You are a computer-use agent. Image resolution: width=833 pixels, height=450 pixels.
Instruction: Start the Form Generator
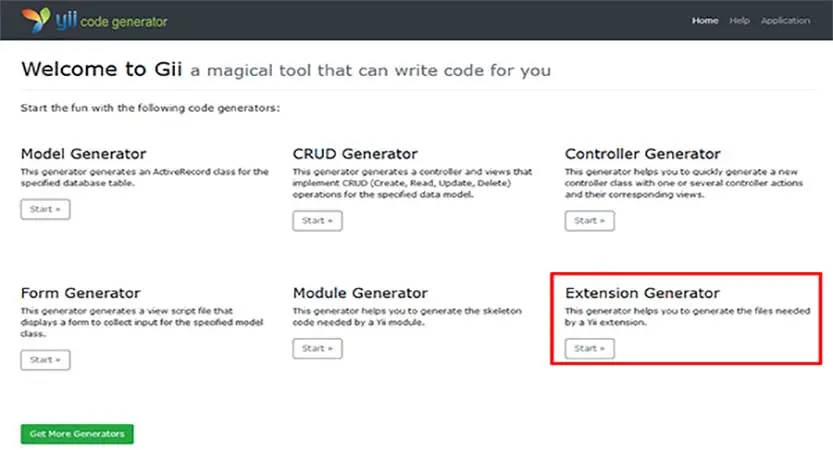click(x=45, y=359)
